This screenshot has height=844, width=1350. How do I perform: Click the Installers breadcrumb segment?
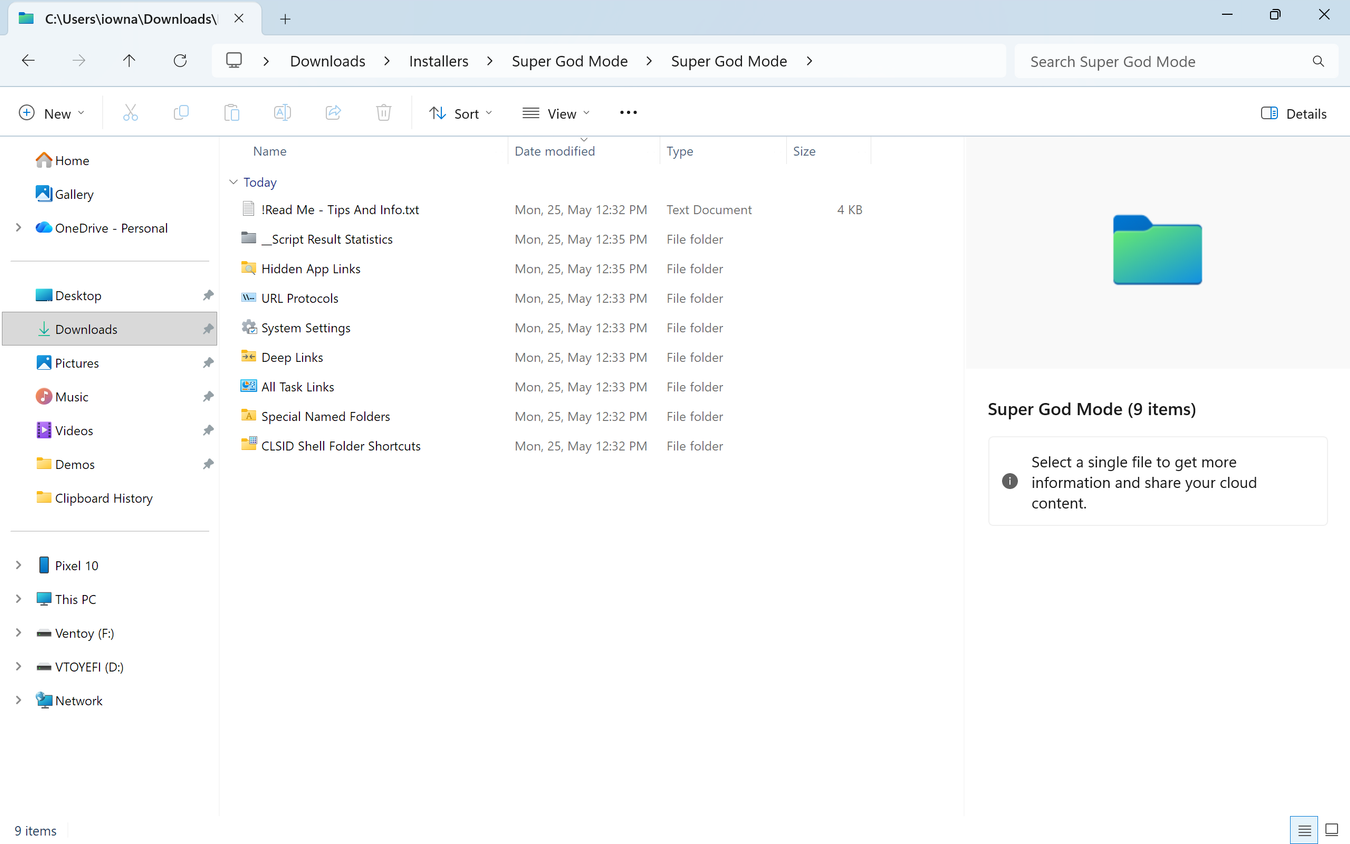[439, 61]
